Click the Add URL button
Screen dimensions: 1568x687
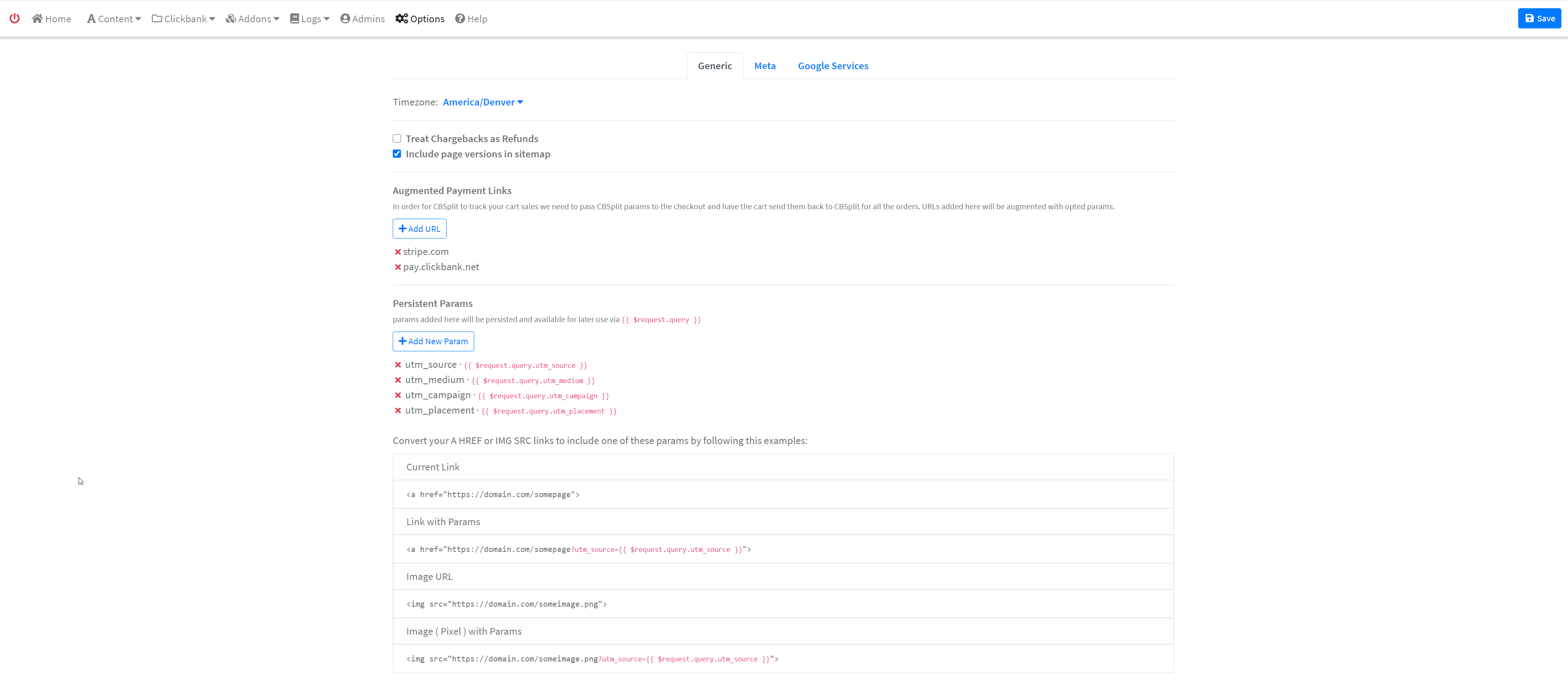point(419,229)
